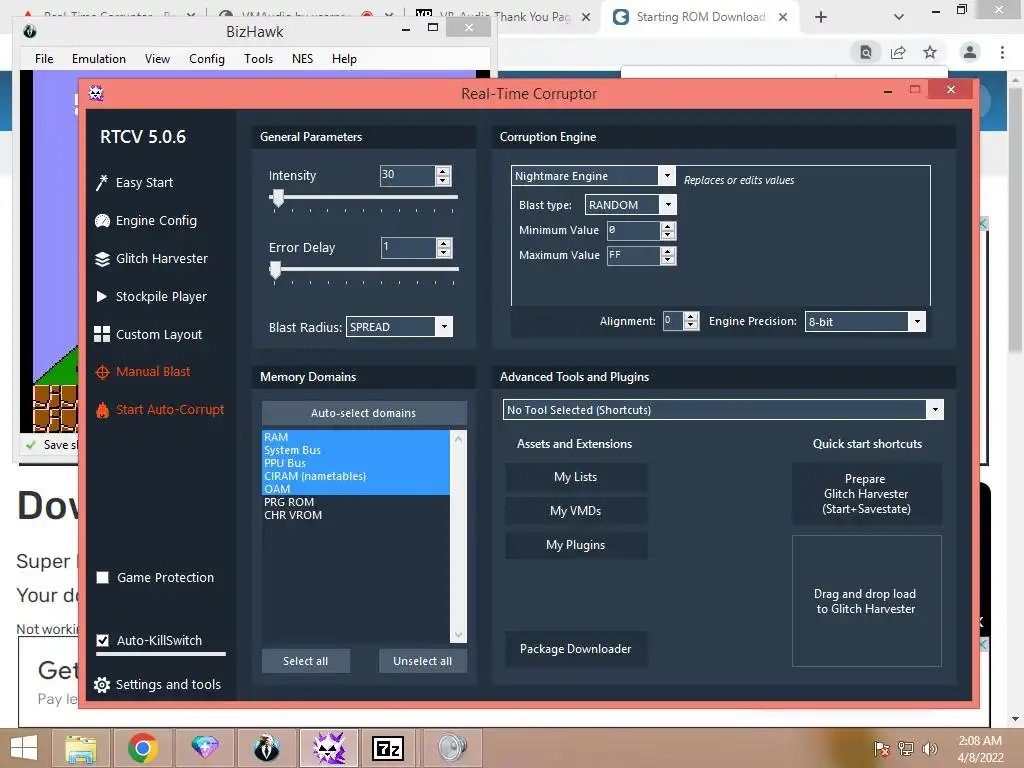Click the BizHawk window logo icon
1024x768 pixels.
tap(29, 31)
